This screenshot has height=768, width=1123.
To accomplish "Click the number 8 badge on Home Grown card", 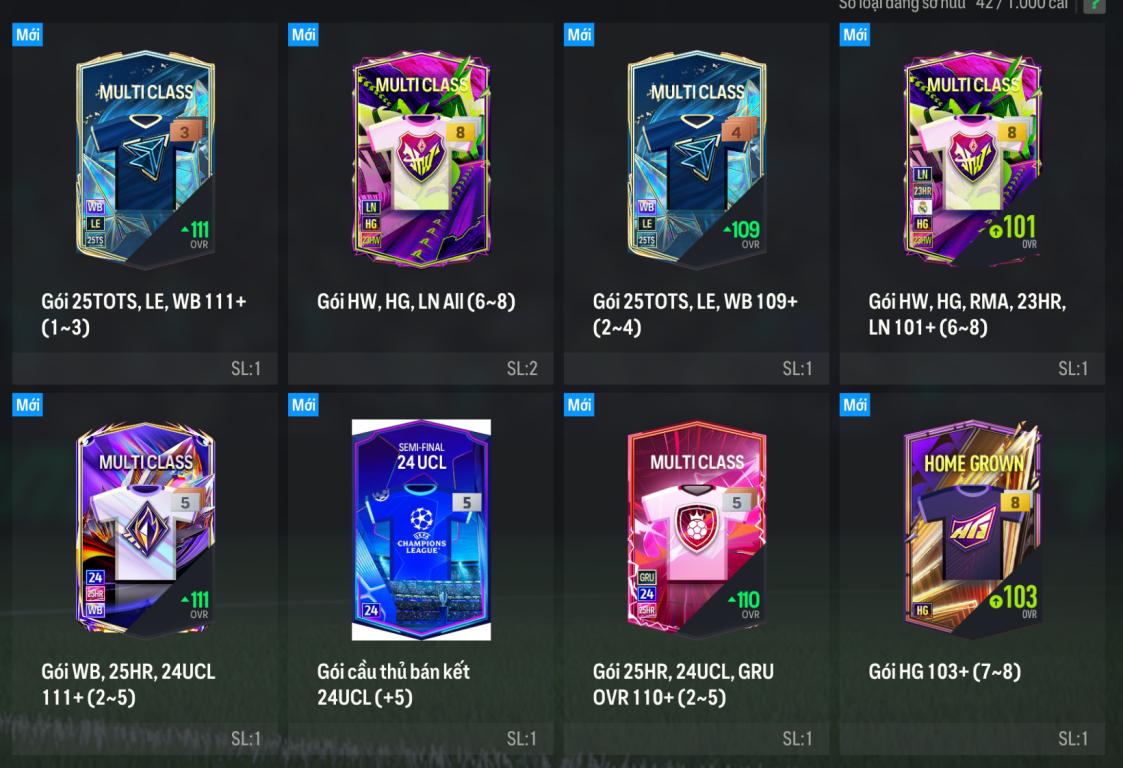I will (x=1015, y=502).
